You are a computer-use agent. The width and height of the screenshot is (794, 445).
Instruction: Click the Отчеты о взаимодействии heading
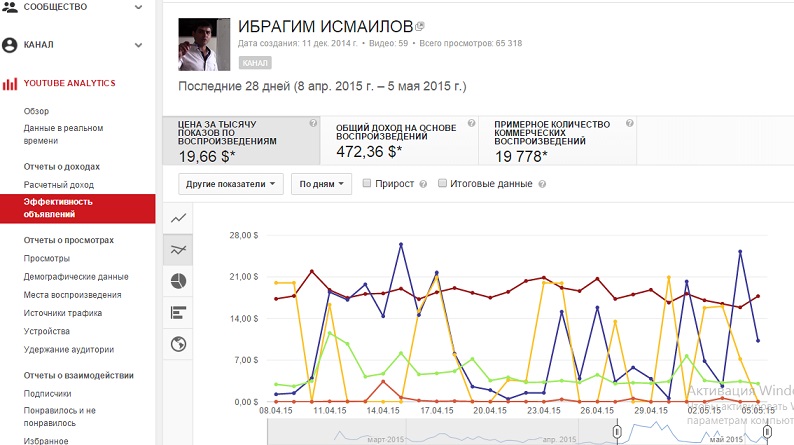[78, 375]
